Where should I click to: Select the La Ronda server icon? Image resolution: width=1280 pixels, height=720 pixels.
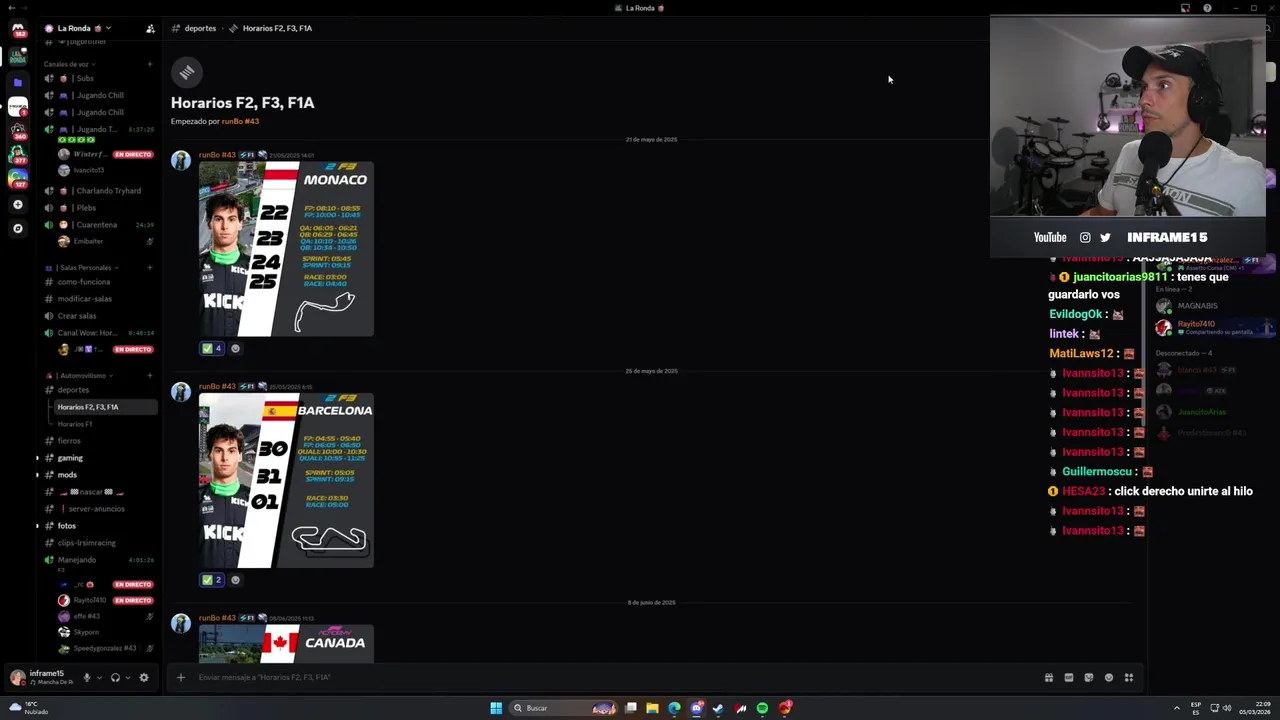point(17,57)
